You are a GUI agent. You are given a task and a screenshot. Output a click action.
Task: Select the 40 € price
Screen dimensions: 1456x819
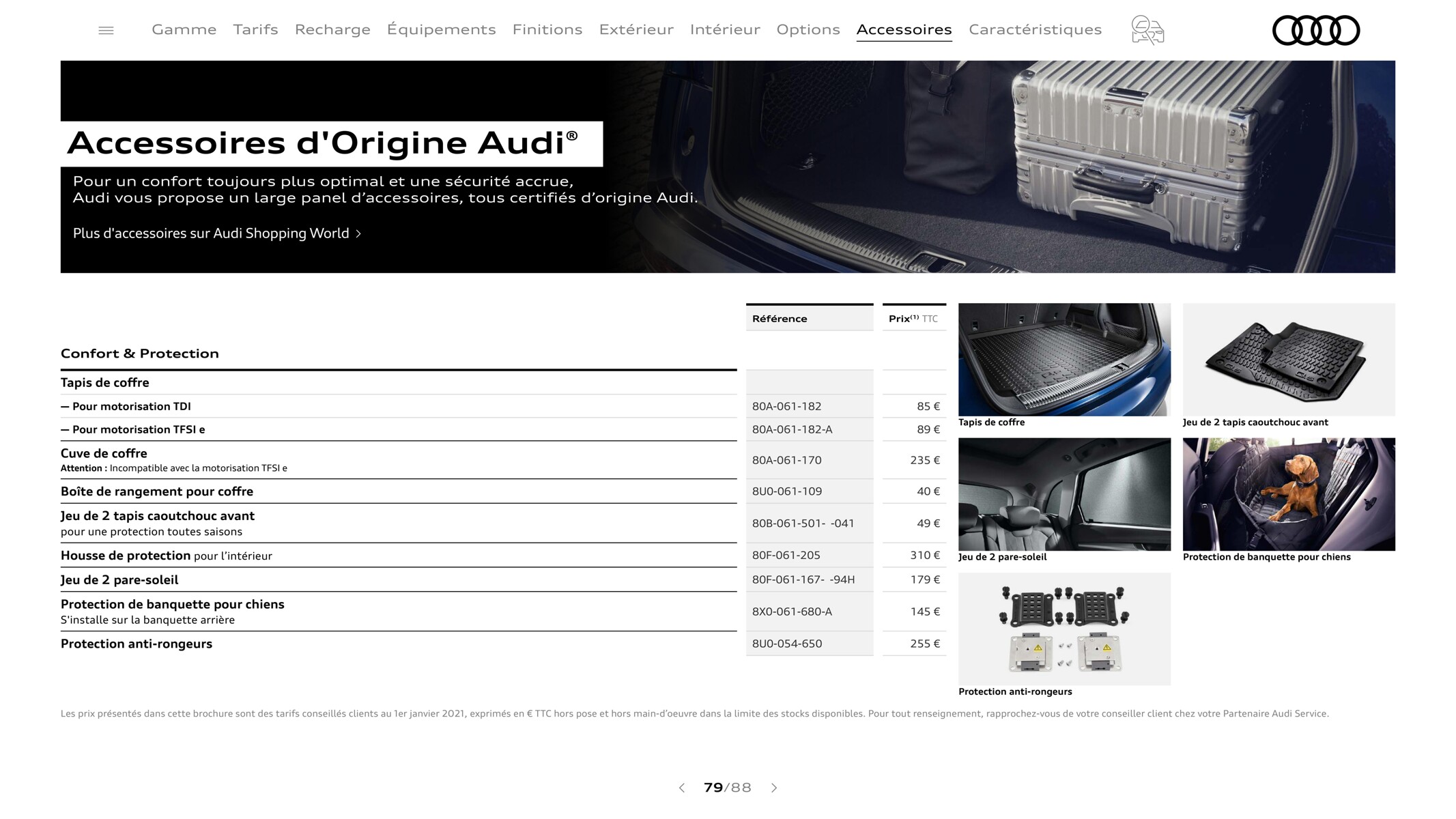[x=928, y=491]
